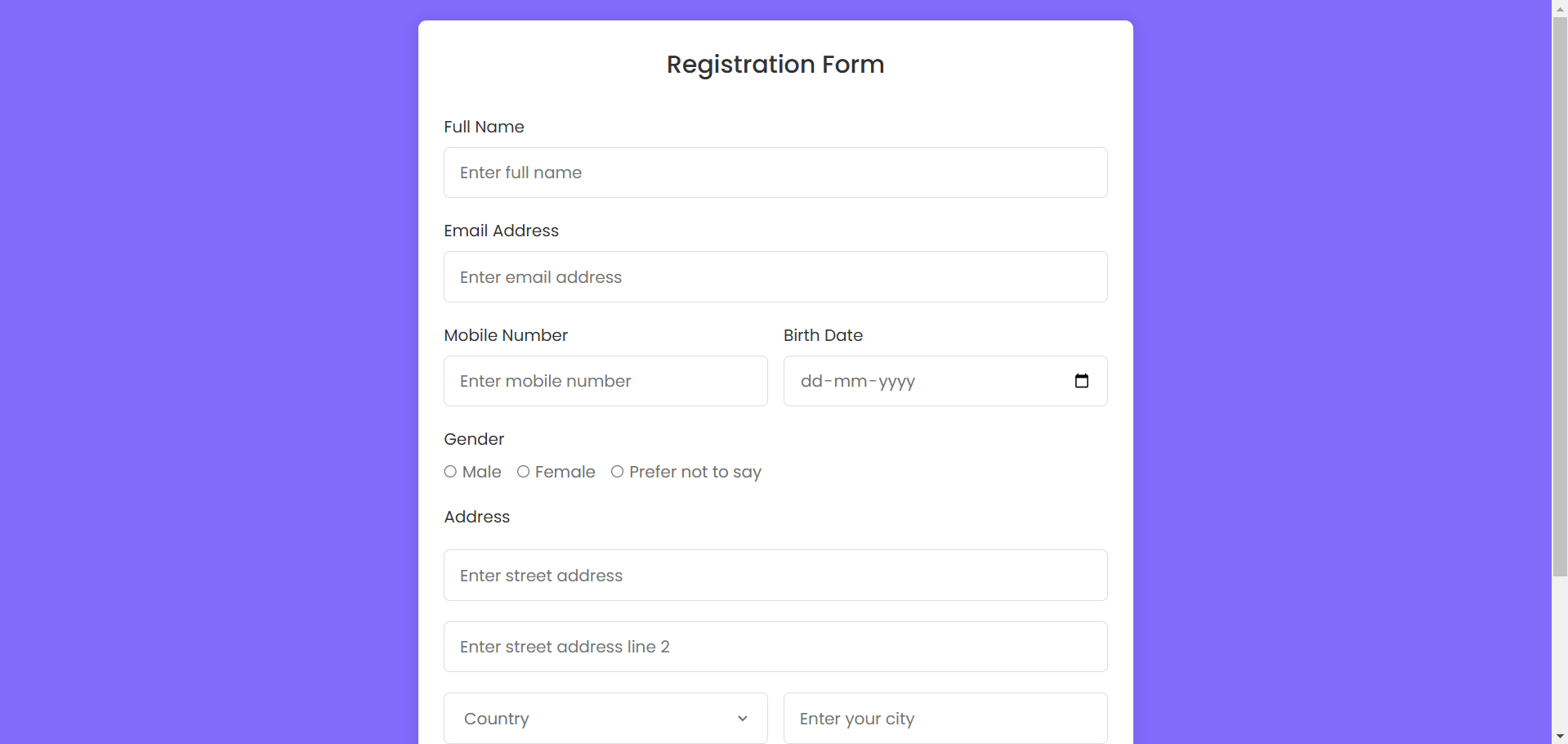Click the Mobile Number input field
This screenshot has width=1568, height=744.
605,381
